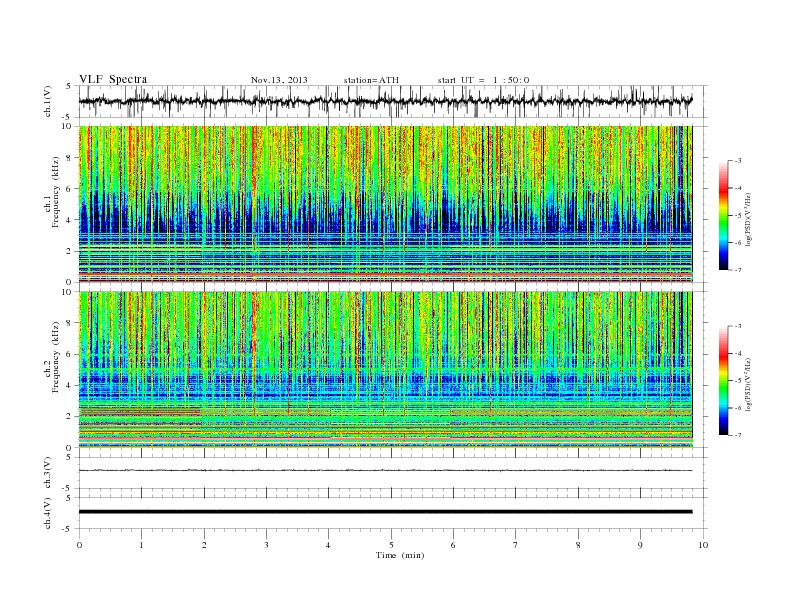Click the ch.2 spectrogram color bar

(x=723, y=380)
